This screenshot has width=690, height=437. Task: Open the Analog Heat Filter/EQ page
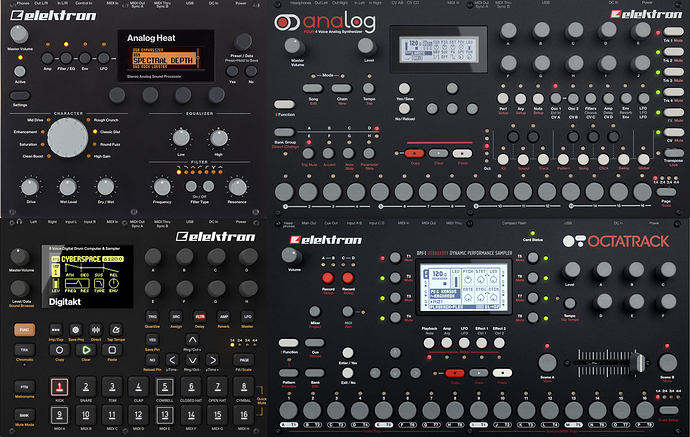pos(66,58)
